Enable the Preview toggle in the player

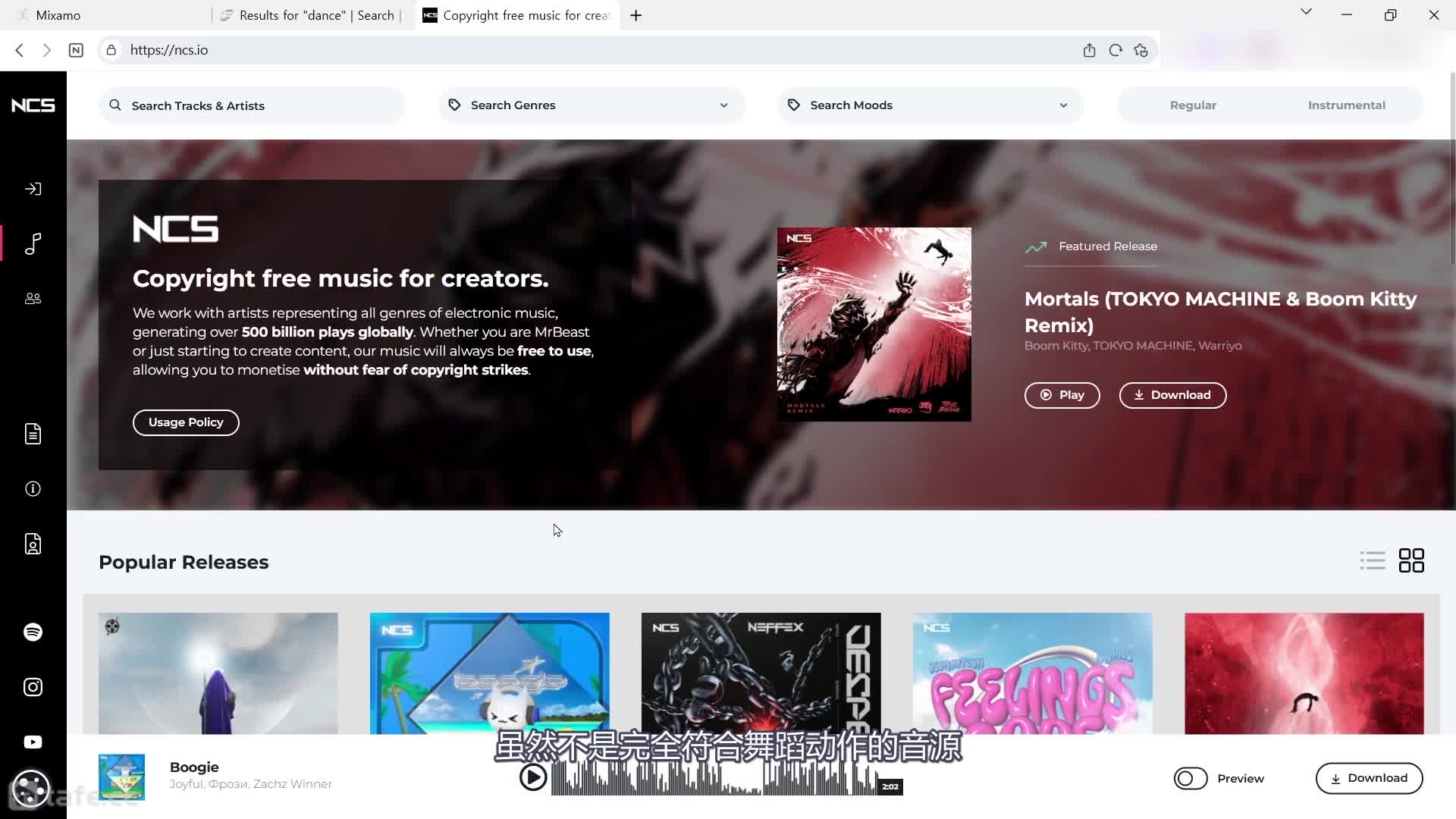1190,778
